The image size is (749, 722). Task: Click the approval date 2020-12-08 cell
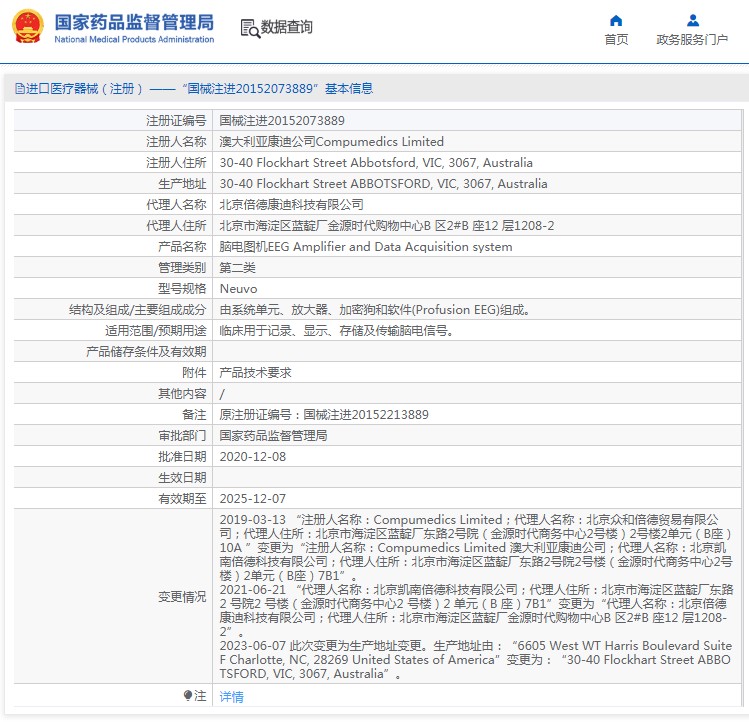click(252, 457)
